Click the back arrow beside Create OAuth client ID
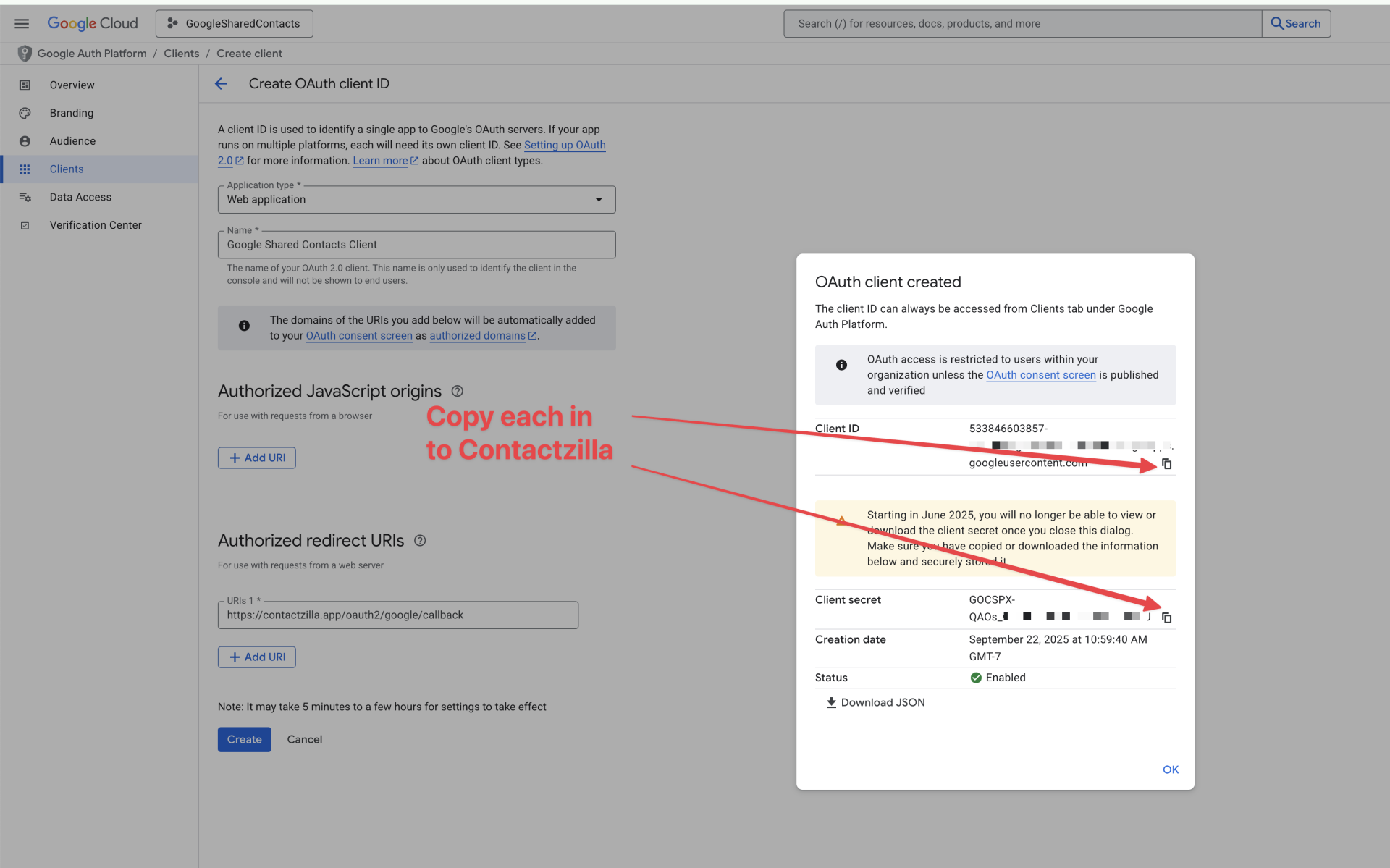The image size is (1390, 868). click(x=221, y=84)
